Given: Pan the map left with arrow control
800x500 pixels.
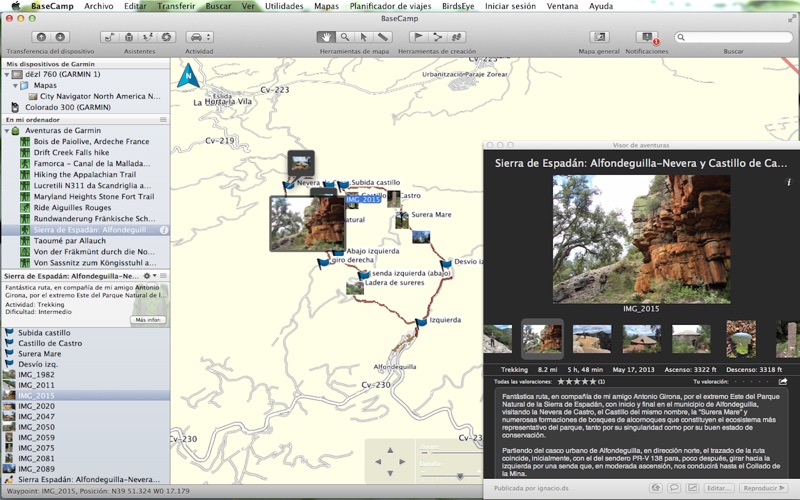Looking at the screenshot, I should 378,462.
